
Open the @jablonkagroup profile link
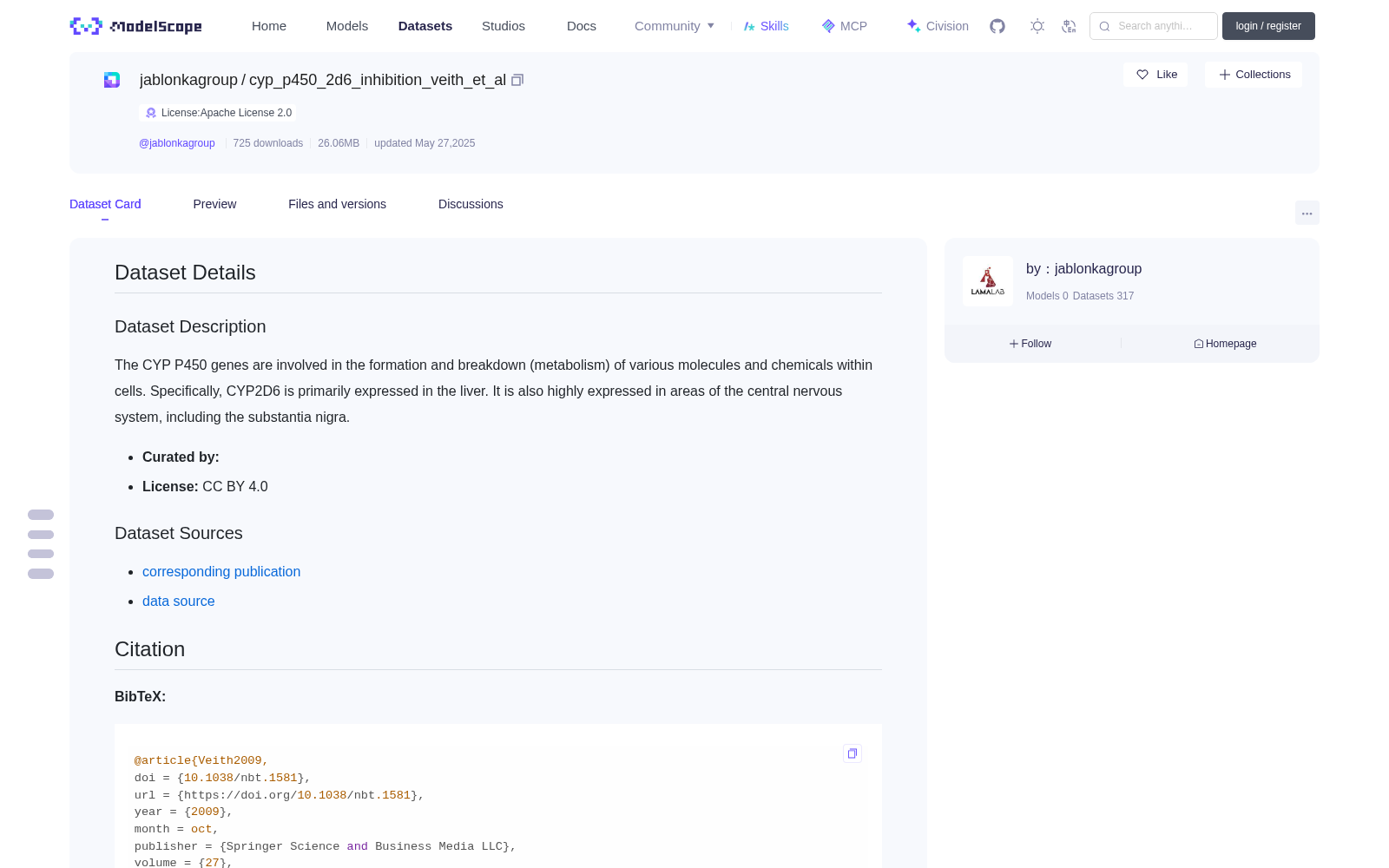tap(177, 143)
